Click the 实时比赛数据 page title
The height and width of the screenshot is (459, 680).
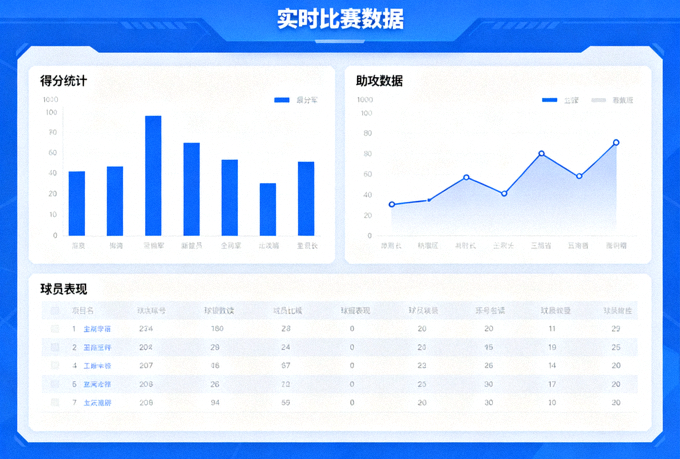pos(340,19)
